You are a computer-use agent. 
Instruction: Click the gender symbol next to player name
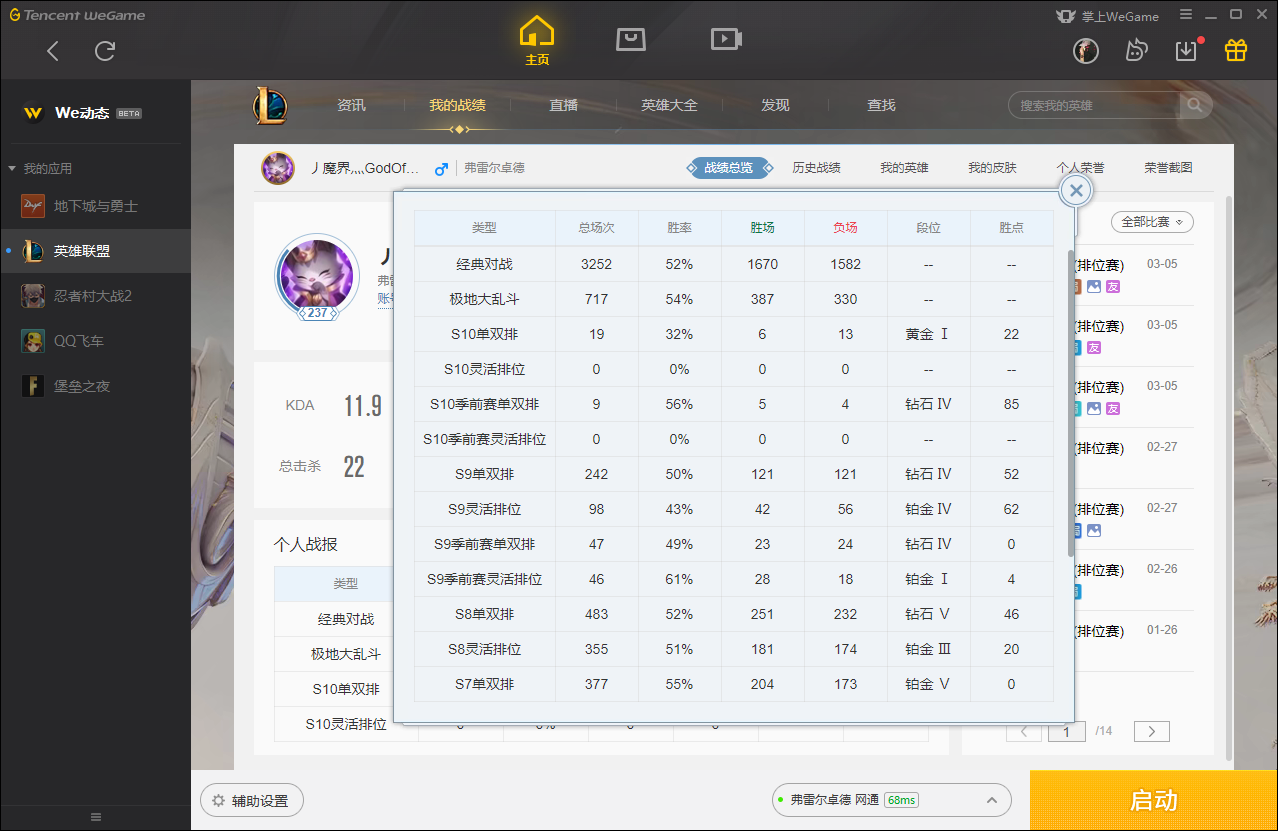click(x=441, y=169)
